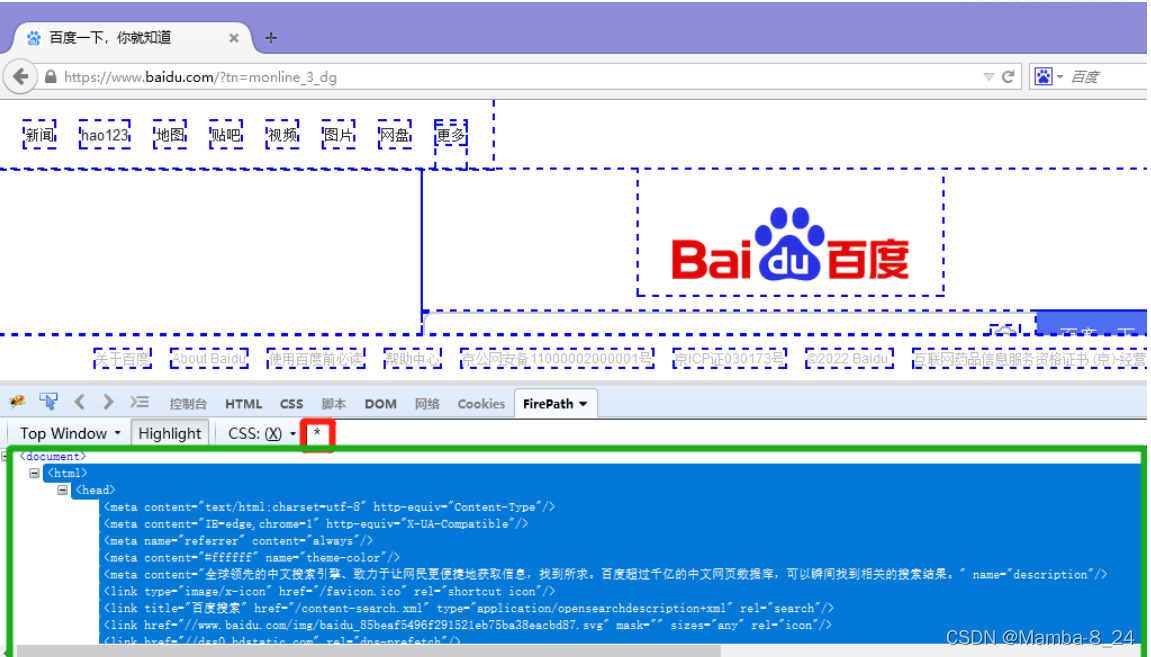Open the FirePath tab dropdown
Screen dimensions: 1151x657
[584, 404]
